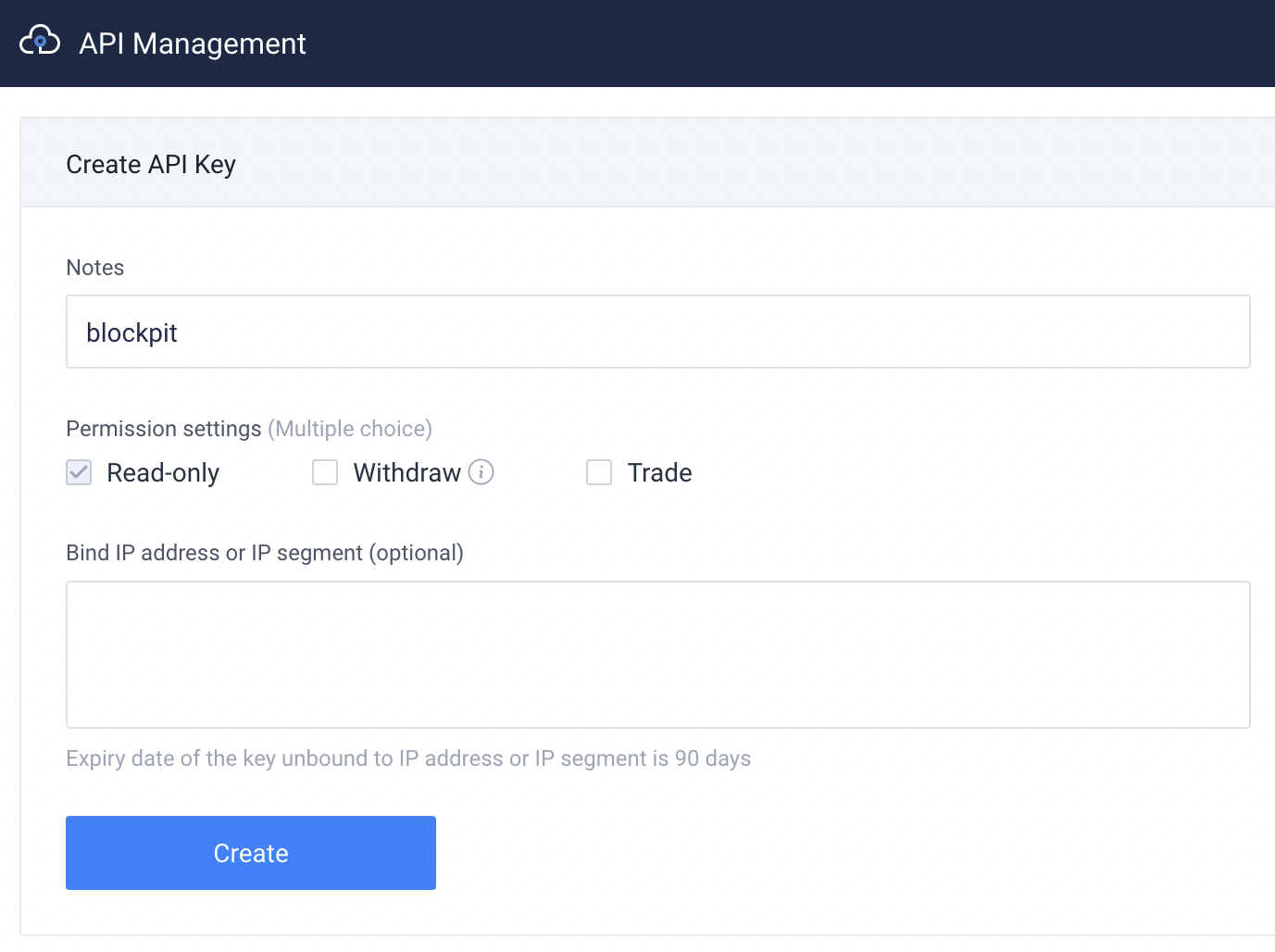This screenshot has height=952, width=1275.
Task: Click the Read-only label text
Action: (x=163, y=473)
